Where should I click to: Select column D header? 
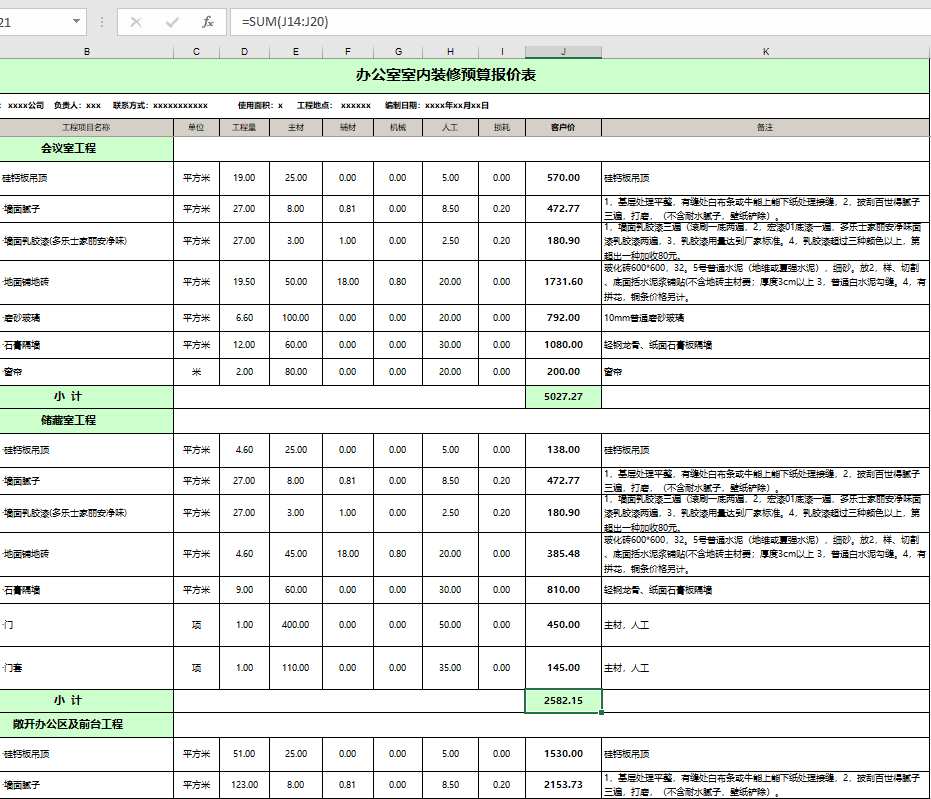pyautogui.click(x=245, y=52)
